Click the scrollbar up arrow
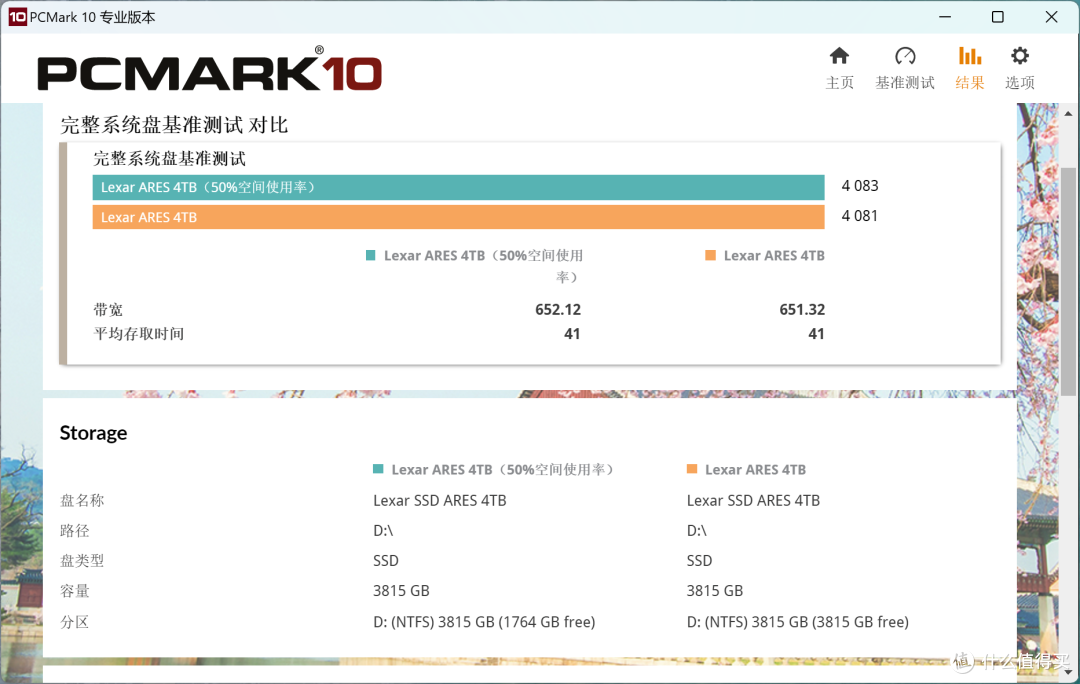This screenshot has height=684, width=1080. click(x=1068, y=113)
